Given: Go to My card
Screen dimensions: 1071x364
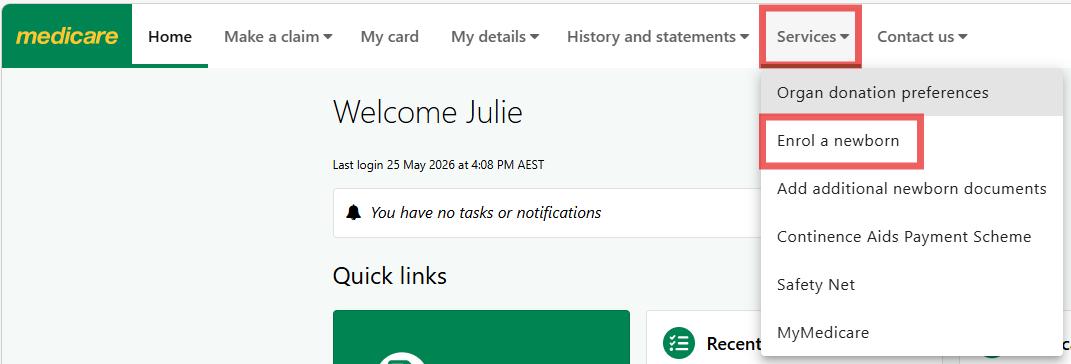Looking at the screenshot, I should [389, 37].
